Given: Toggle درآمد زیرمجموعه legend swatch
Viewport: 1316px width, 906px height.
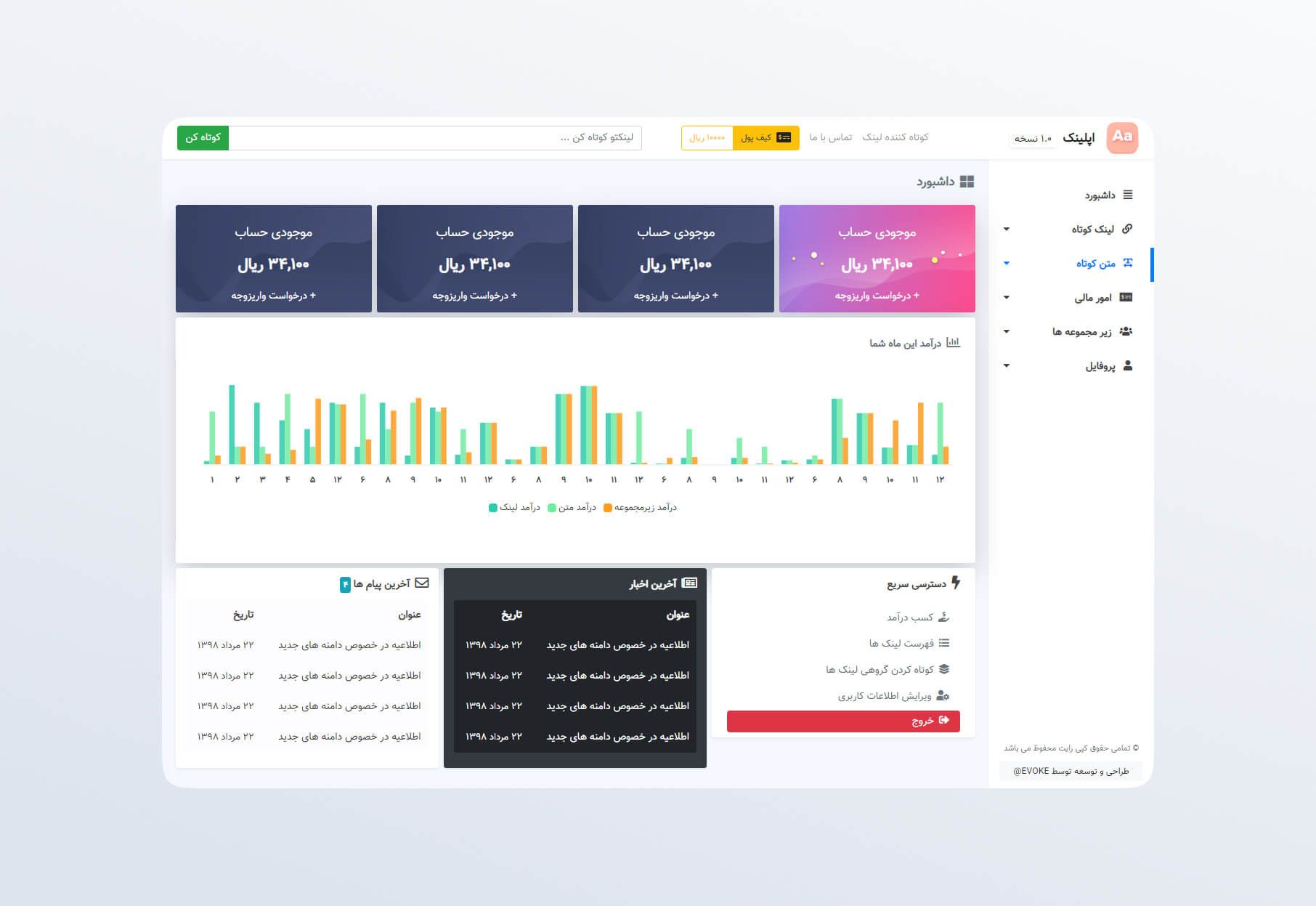Looking at the screenshot, I should pyautogui.click(x=608, y=508).
